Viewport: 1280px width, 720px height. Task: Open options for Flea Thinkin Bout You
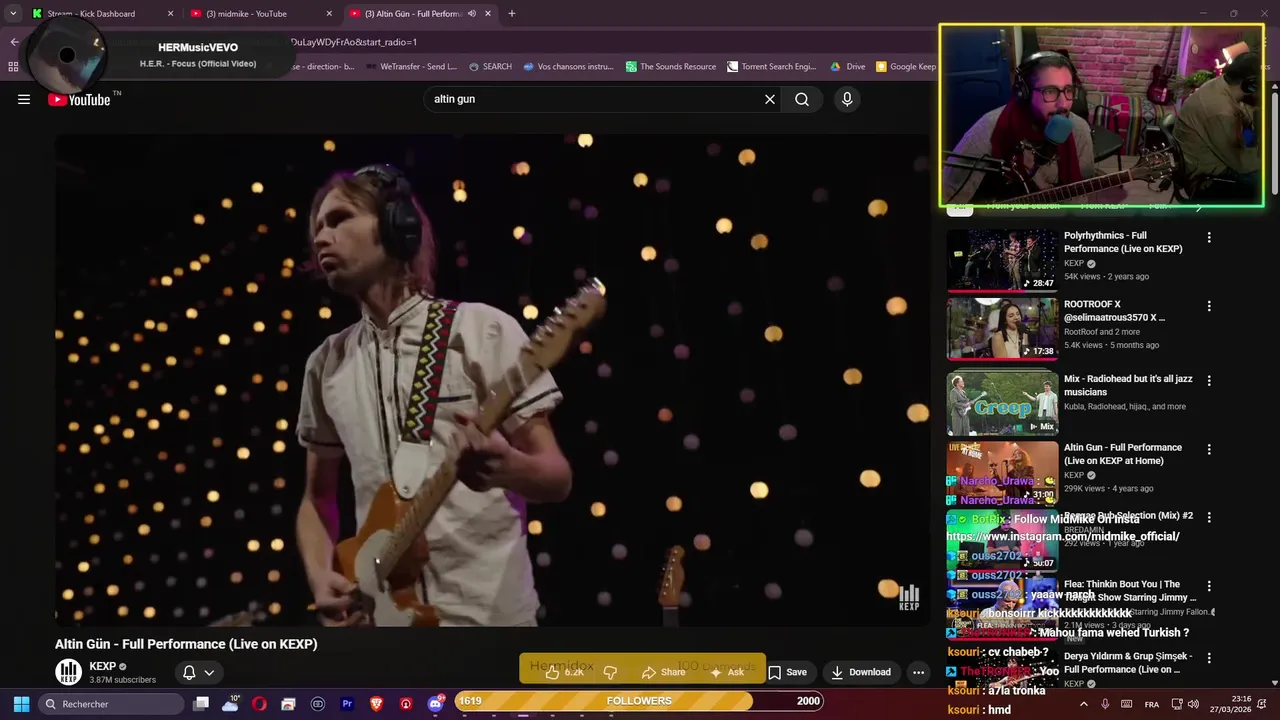tap(1209, 586)
